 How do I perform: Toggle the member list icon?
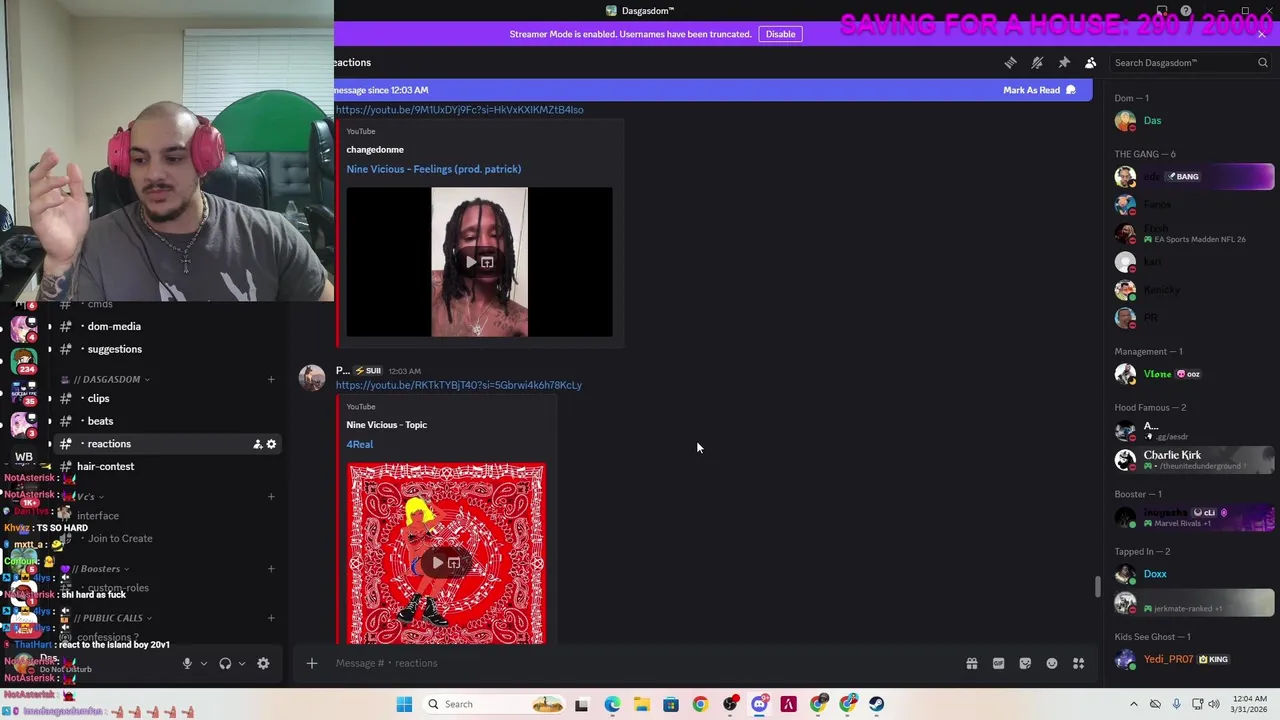[x=1091, y=63]
